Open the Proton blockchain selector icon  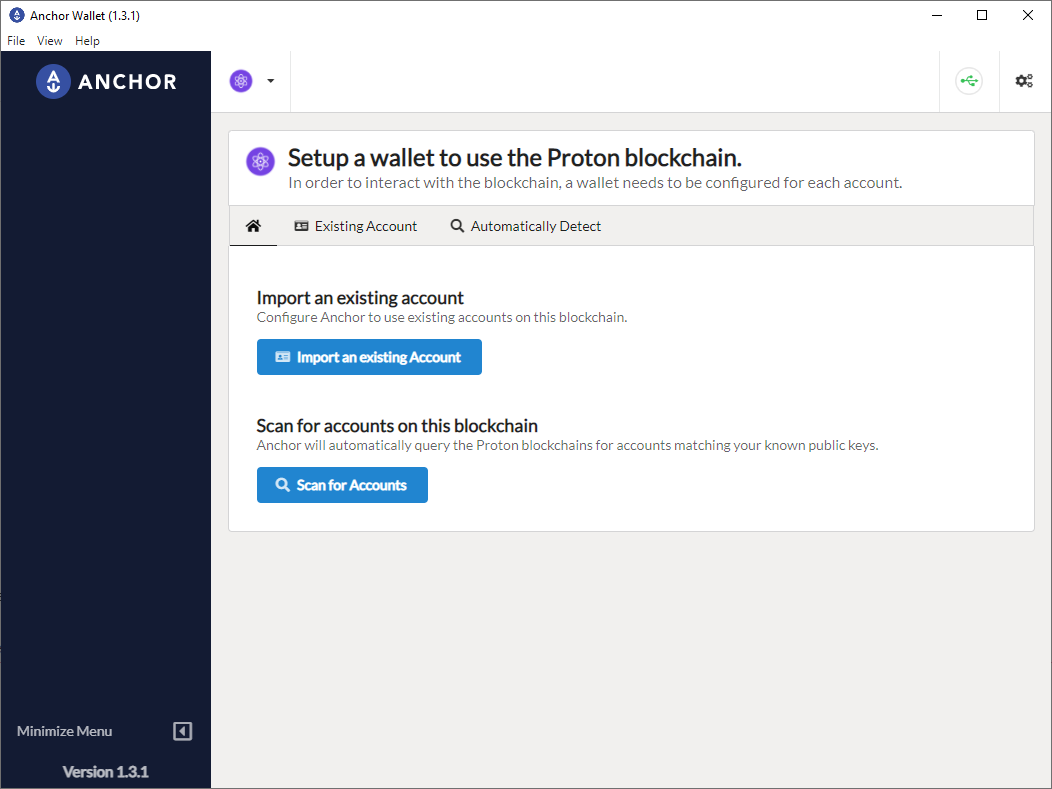(x=241, y=81)
